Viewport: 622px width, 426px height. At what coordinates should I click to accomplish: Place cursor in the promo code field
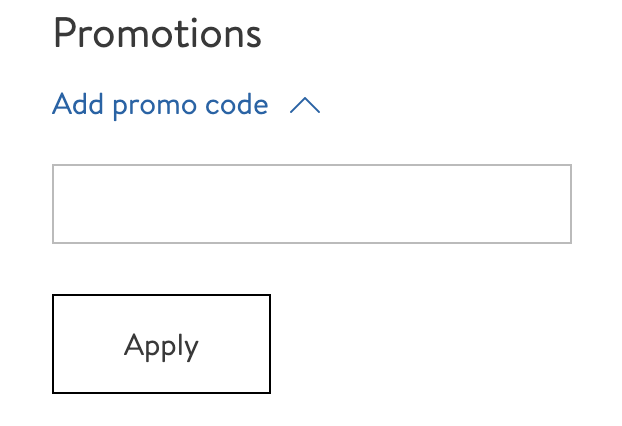[311, 204]
